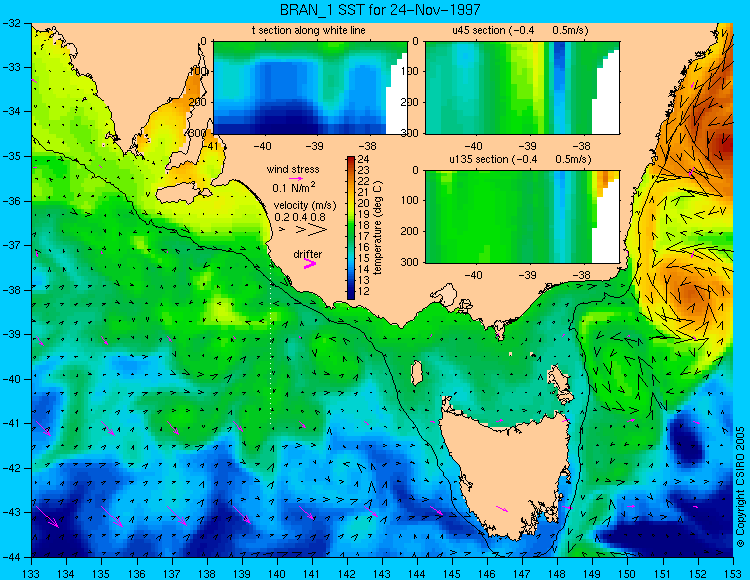Open the u135 velocity section inset plot

coord(522,217)
